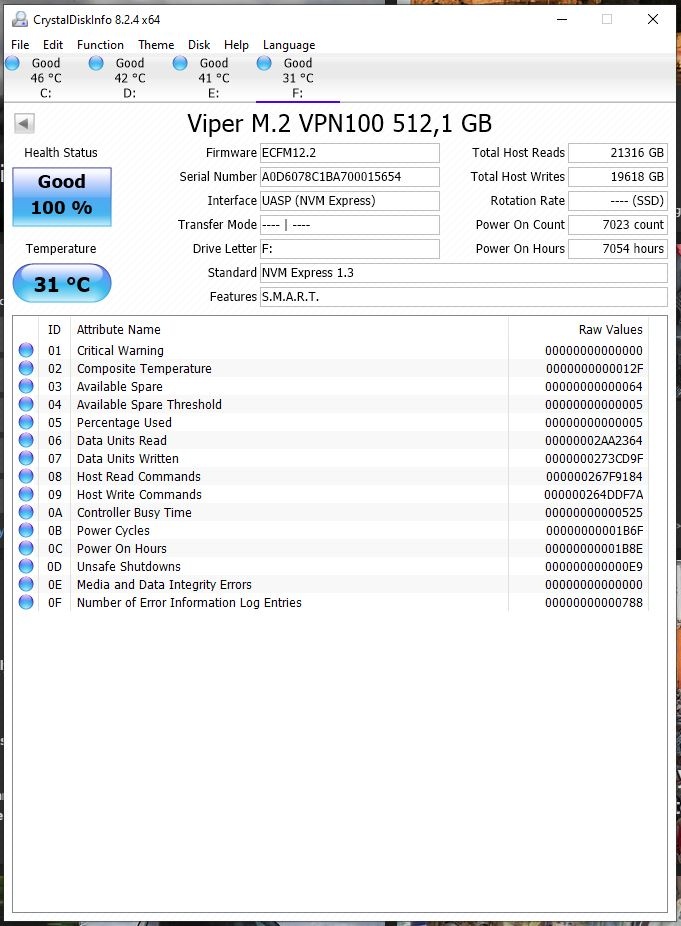The image size is (681, 926).
Task: Click status orb of Percentage Used row
Action: click(x=26, y=422)
